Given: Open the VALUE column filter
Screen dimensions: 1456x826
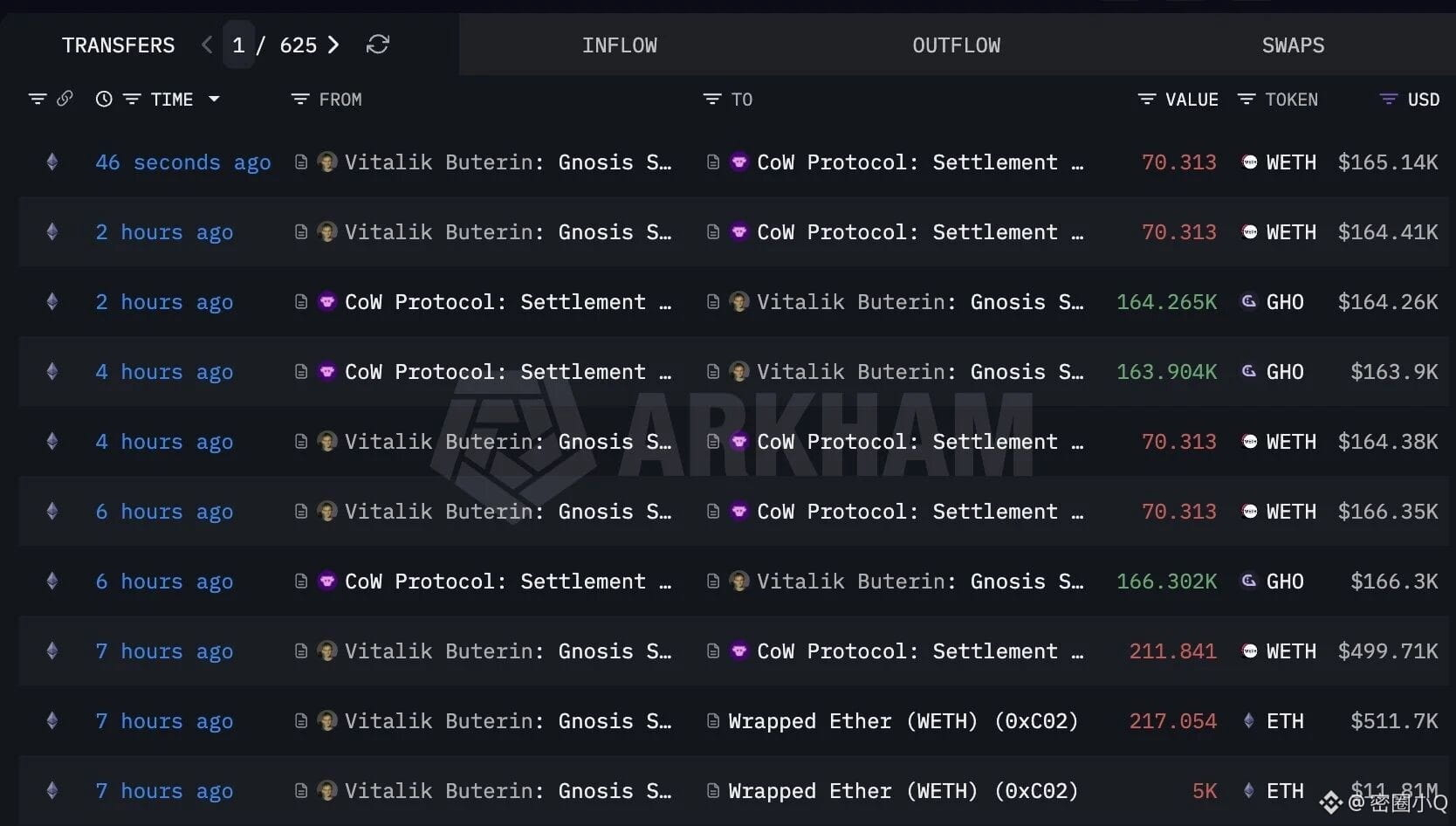Looking at the screenshot, I should coord(1146,99).
